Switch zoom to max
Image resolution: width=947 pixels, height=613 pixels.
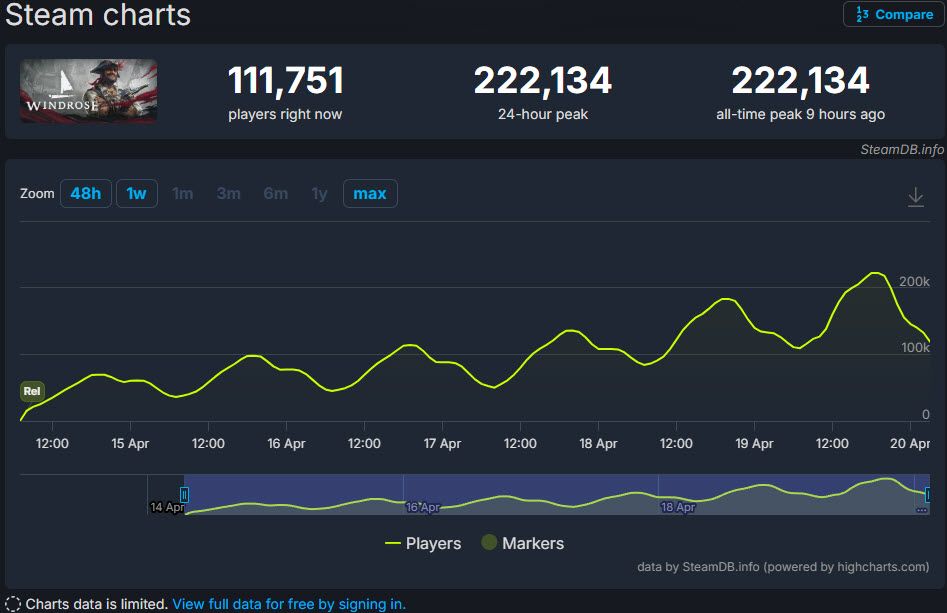tap(369, 193)
